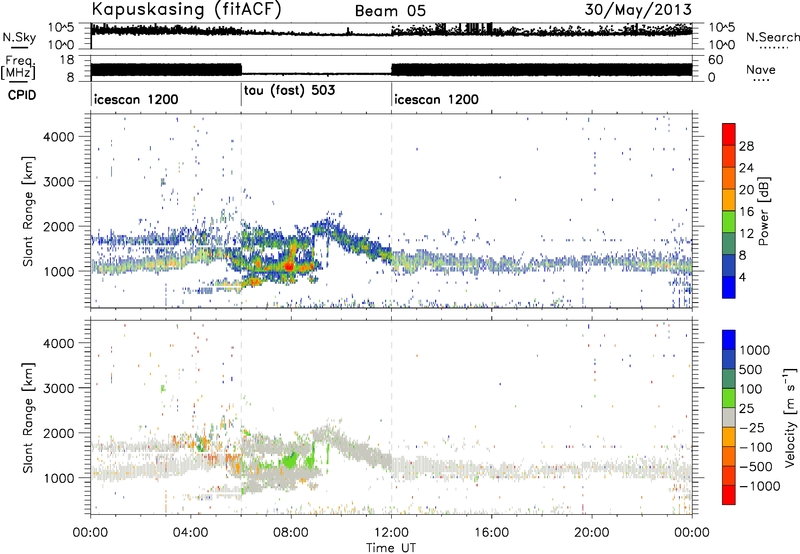Screen dimensions: 800x554
Task: Select the Beam 05 label
Action: click(390, 11)
